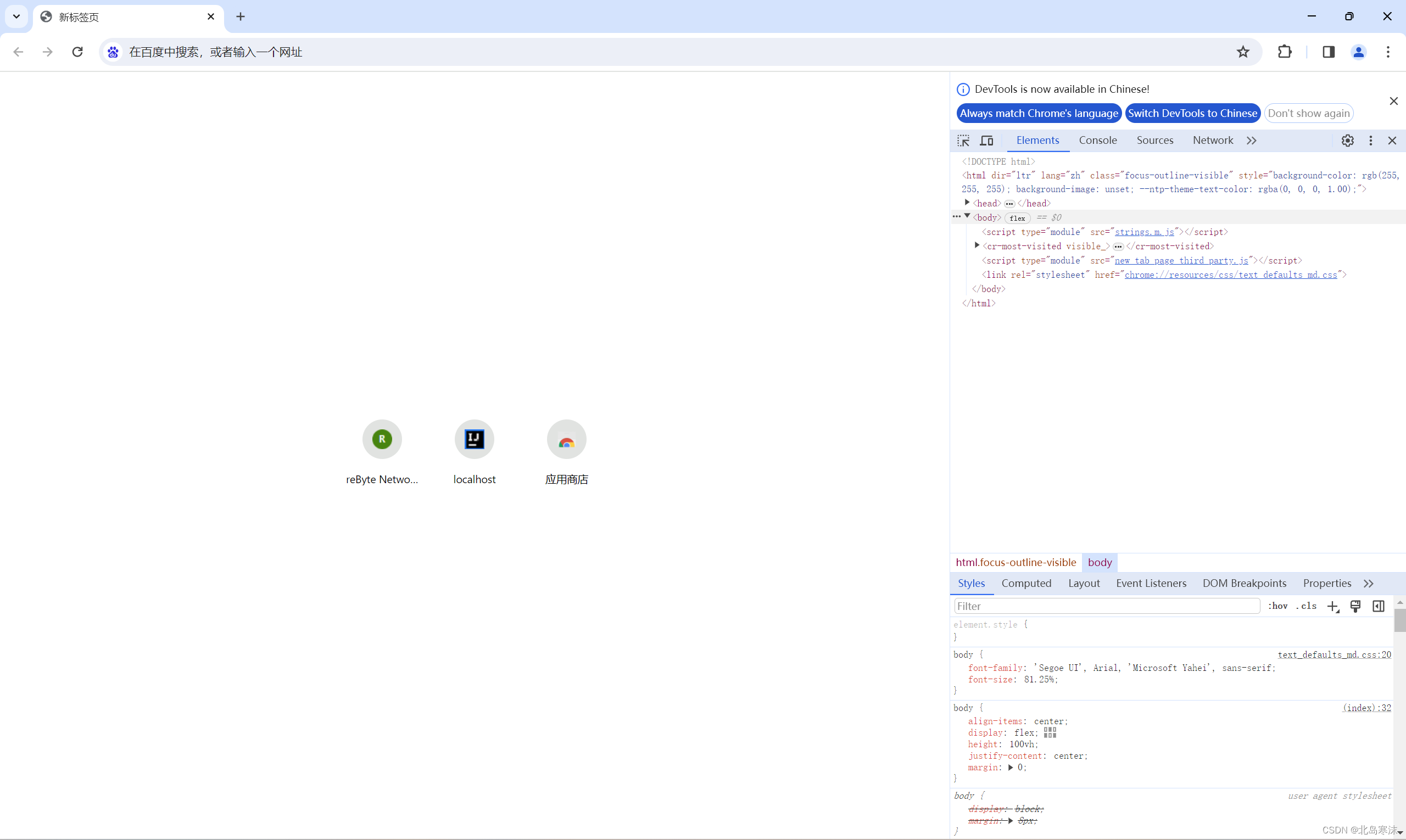The width and height of the screenshot is (1406, 840).
Task: Toggle the :hov element state panel
Action: click(1277, 606)
